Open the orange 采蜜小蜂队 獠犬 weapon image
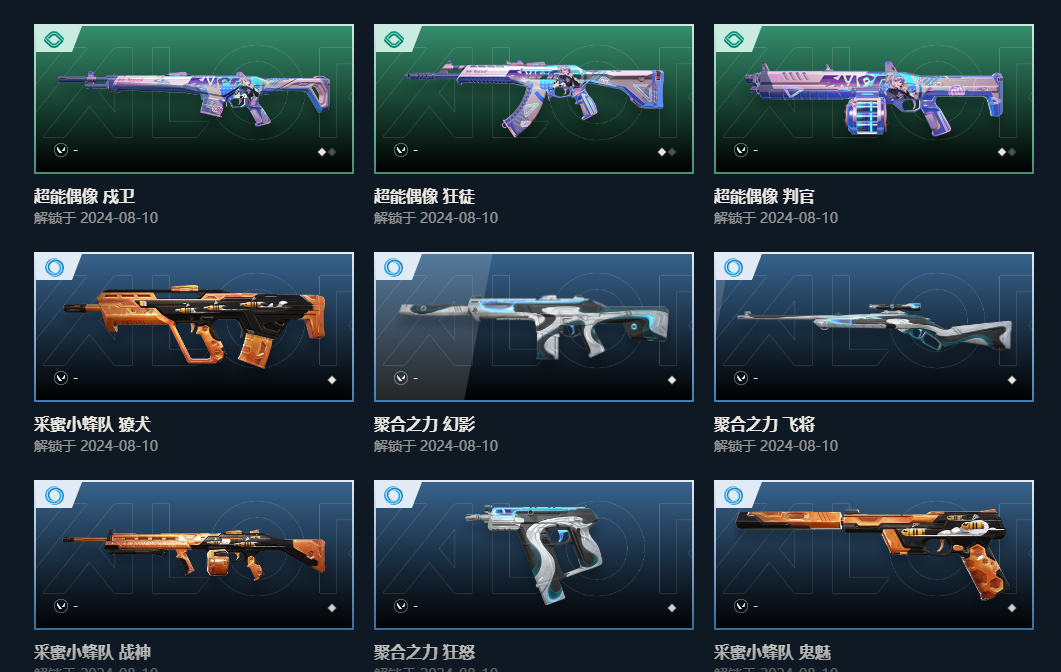Image resolution: width=1061 pixels, height=672 pixels. tap(194, 326)
